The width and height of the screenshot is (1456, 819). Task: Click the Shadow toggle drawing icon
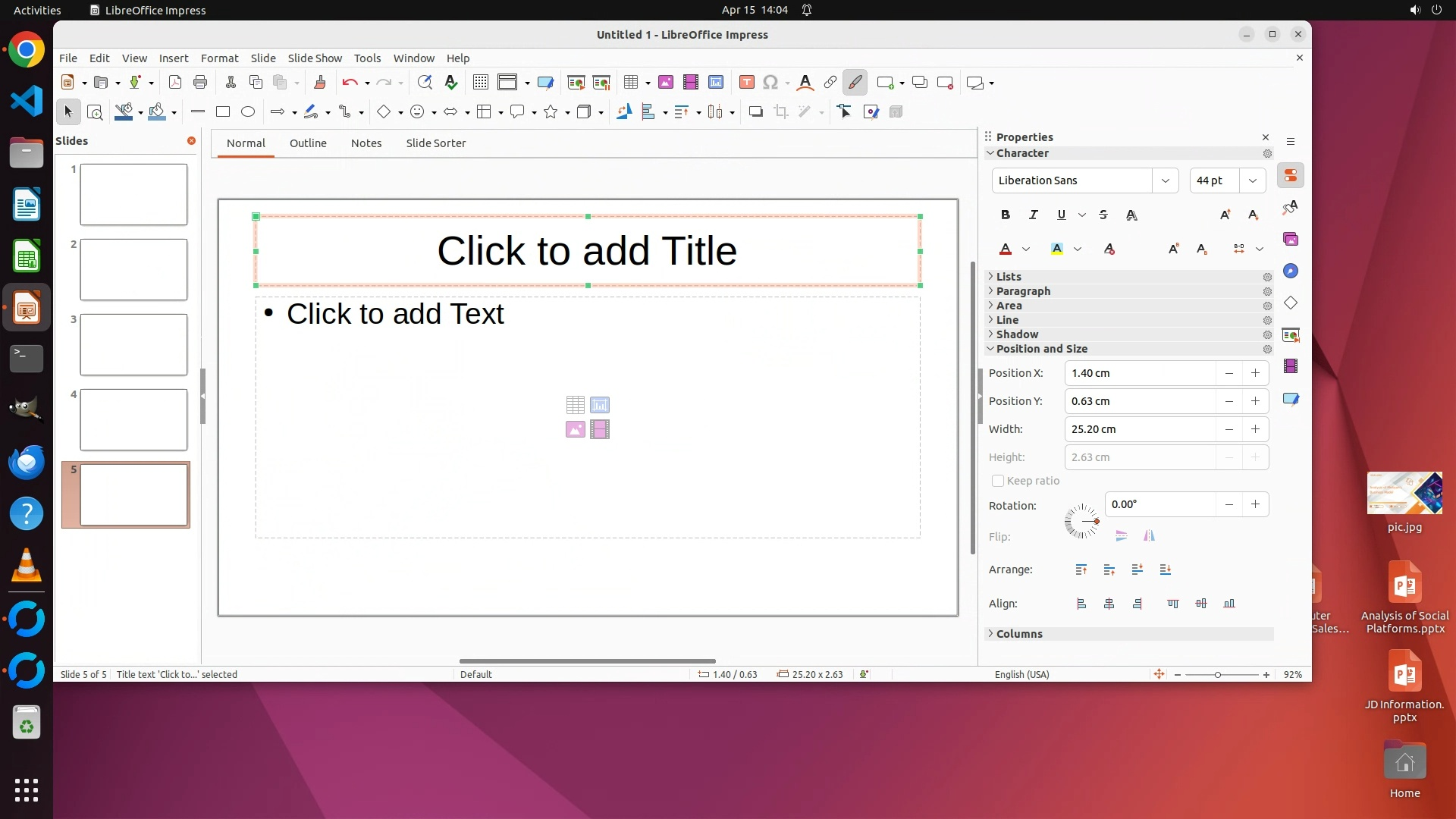[x=755, y=112]
